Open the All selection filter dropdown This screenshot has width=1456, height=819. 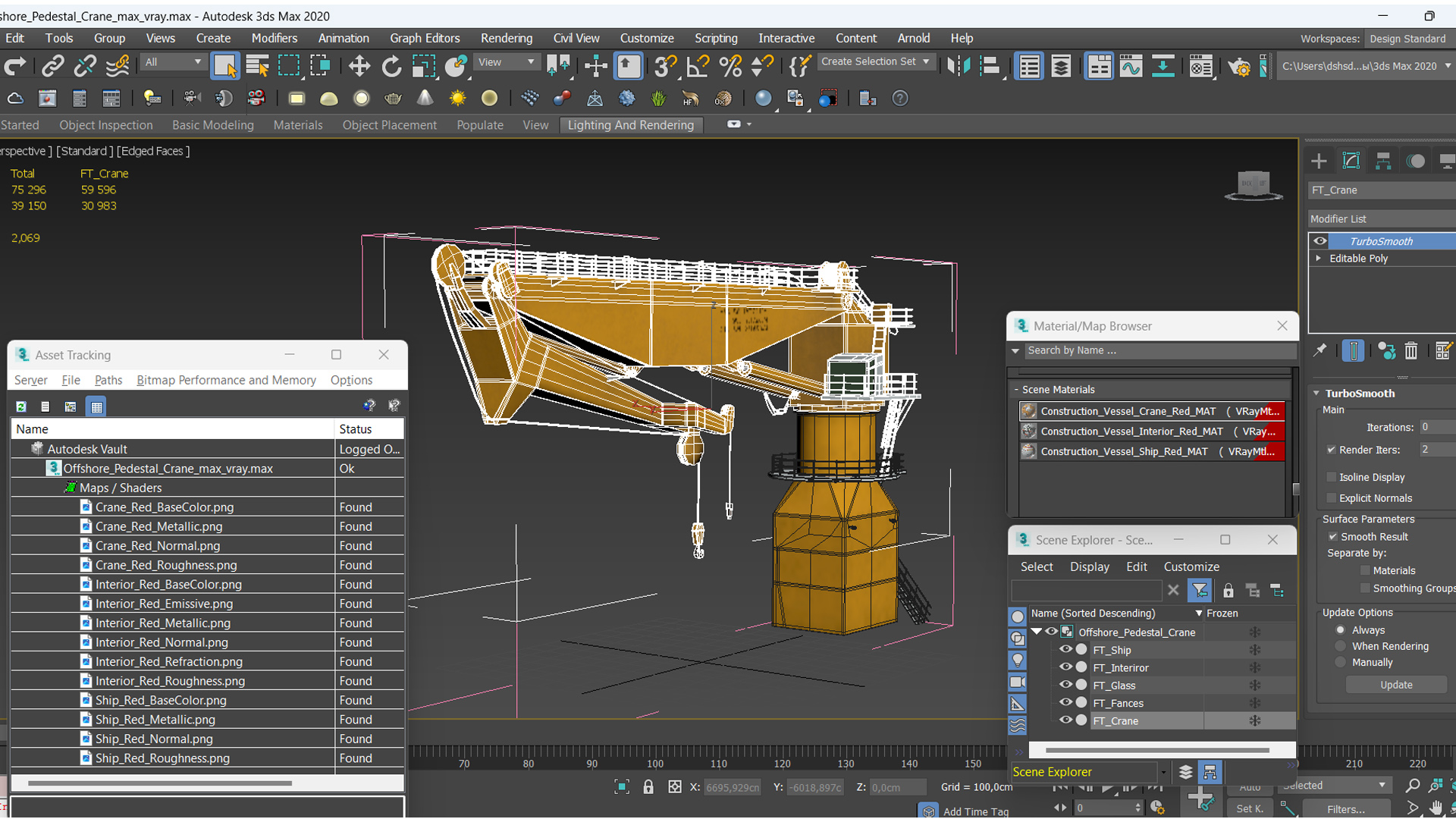click(174, 62)
